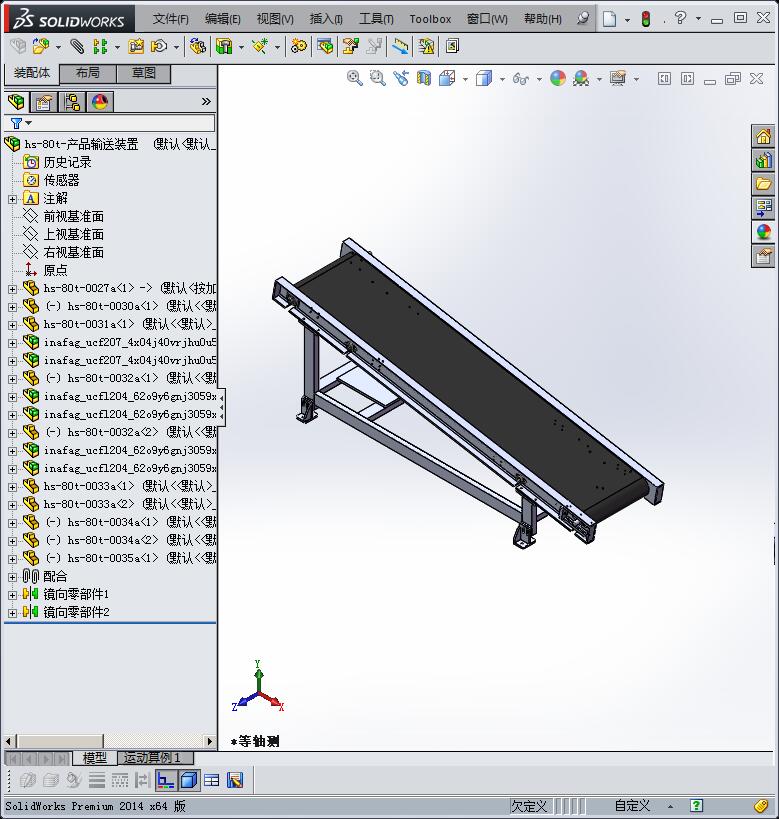The image size is (779, 819).
Task: Open the Custom Properties icon in task pane
Action: point(763,256)
